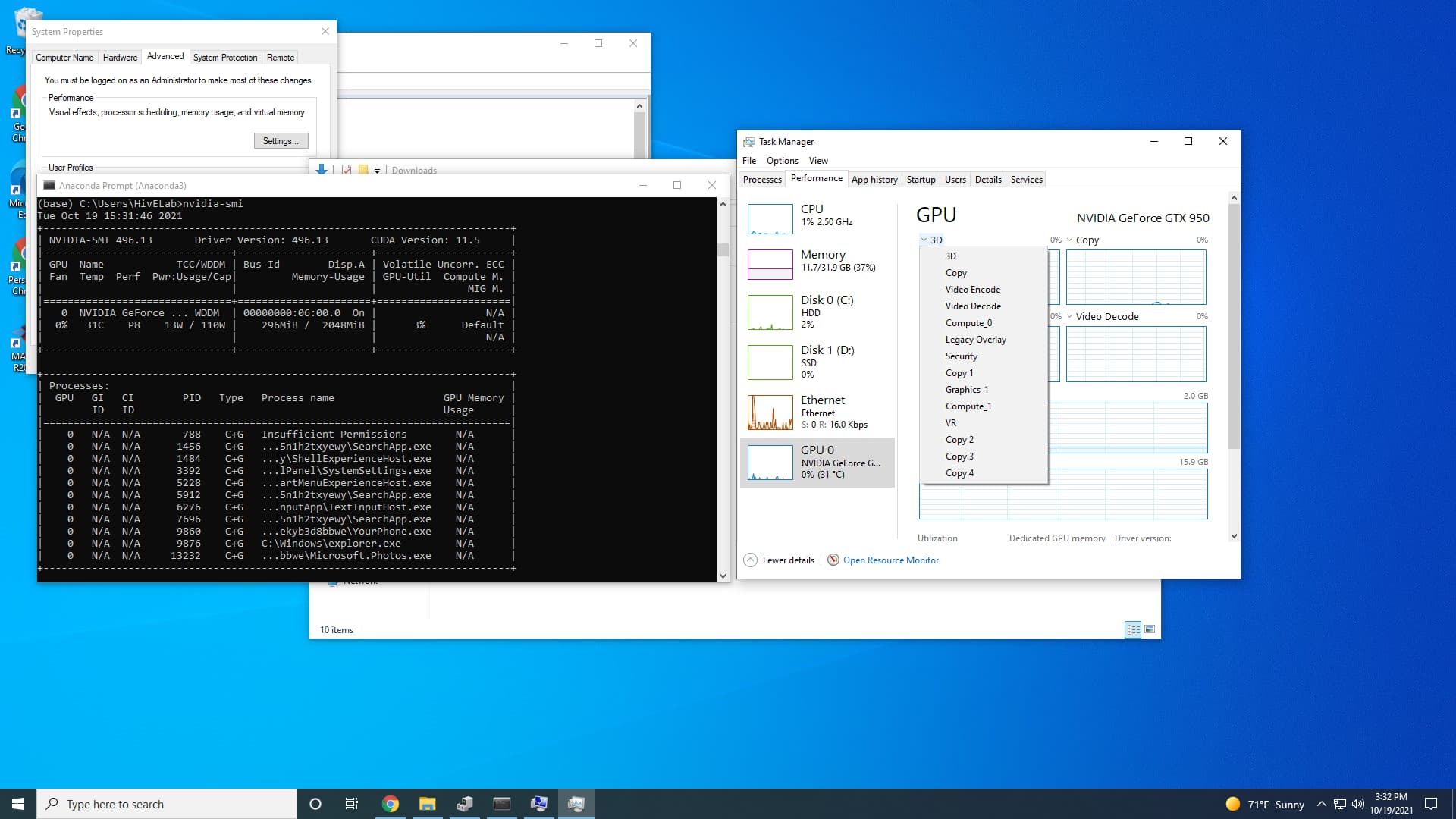Switch to the Processes tab in Task Manager

coord(761,179)
